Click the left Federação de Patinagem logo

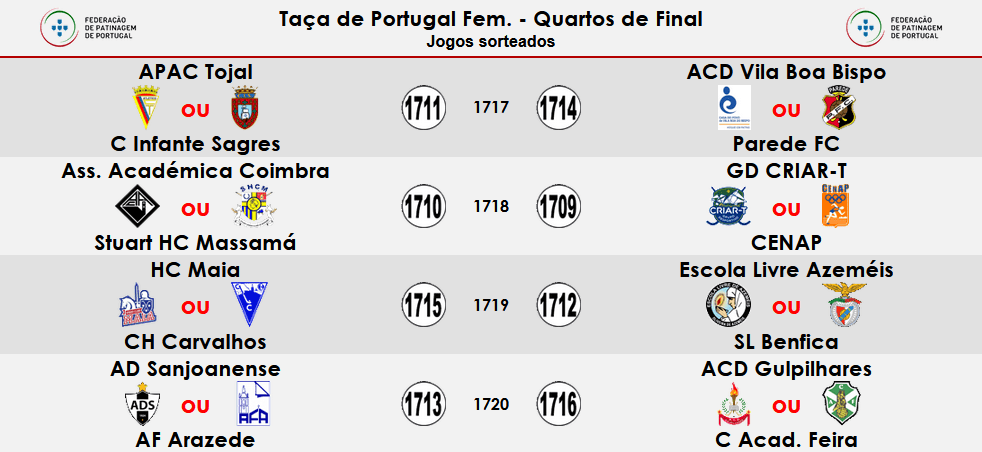[86, 26]
